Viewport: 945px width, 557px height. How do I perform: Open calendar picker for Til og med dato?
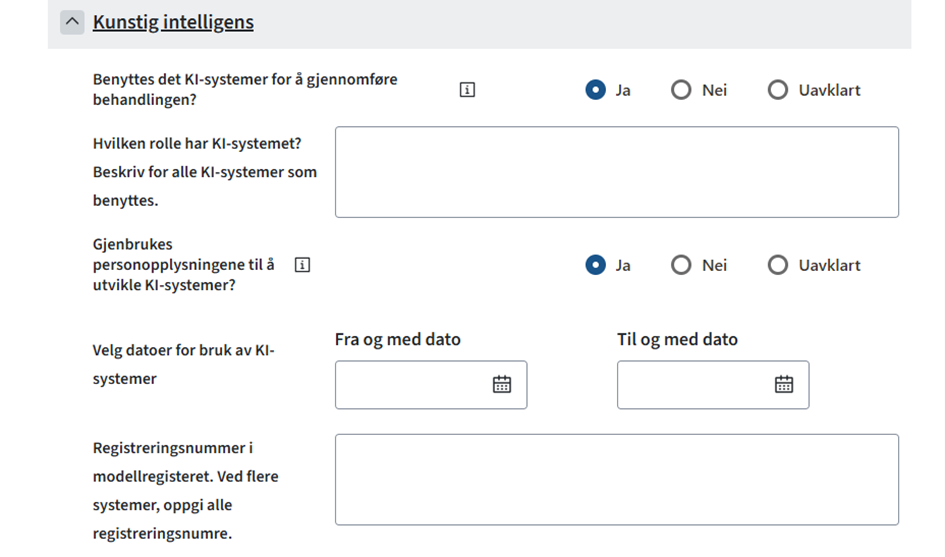[x=784, y=384]
